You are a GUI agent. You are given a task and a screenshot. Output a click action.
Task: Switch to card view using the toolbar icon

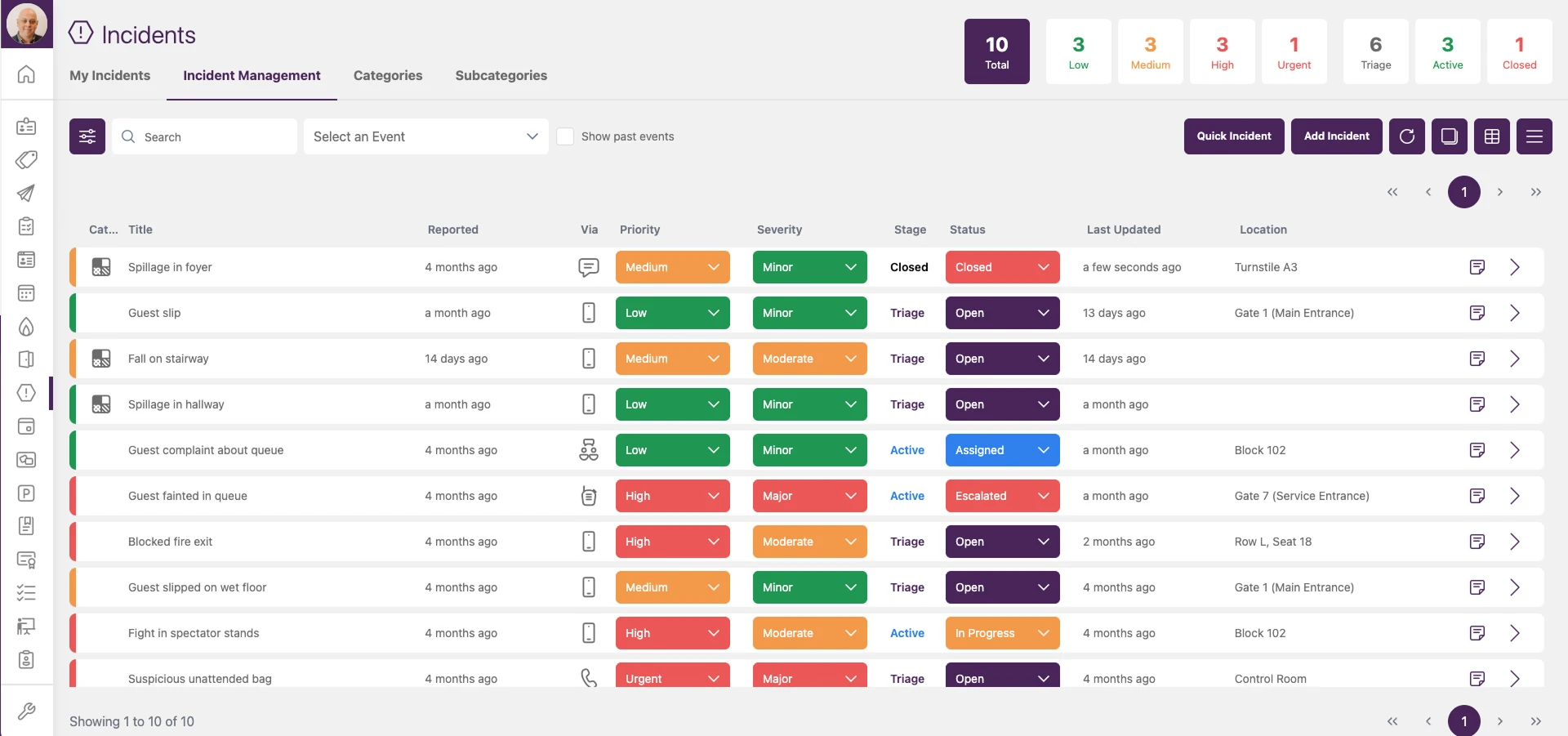pyautogui.click(x=1449, y=136)
